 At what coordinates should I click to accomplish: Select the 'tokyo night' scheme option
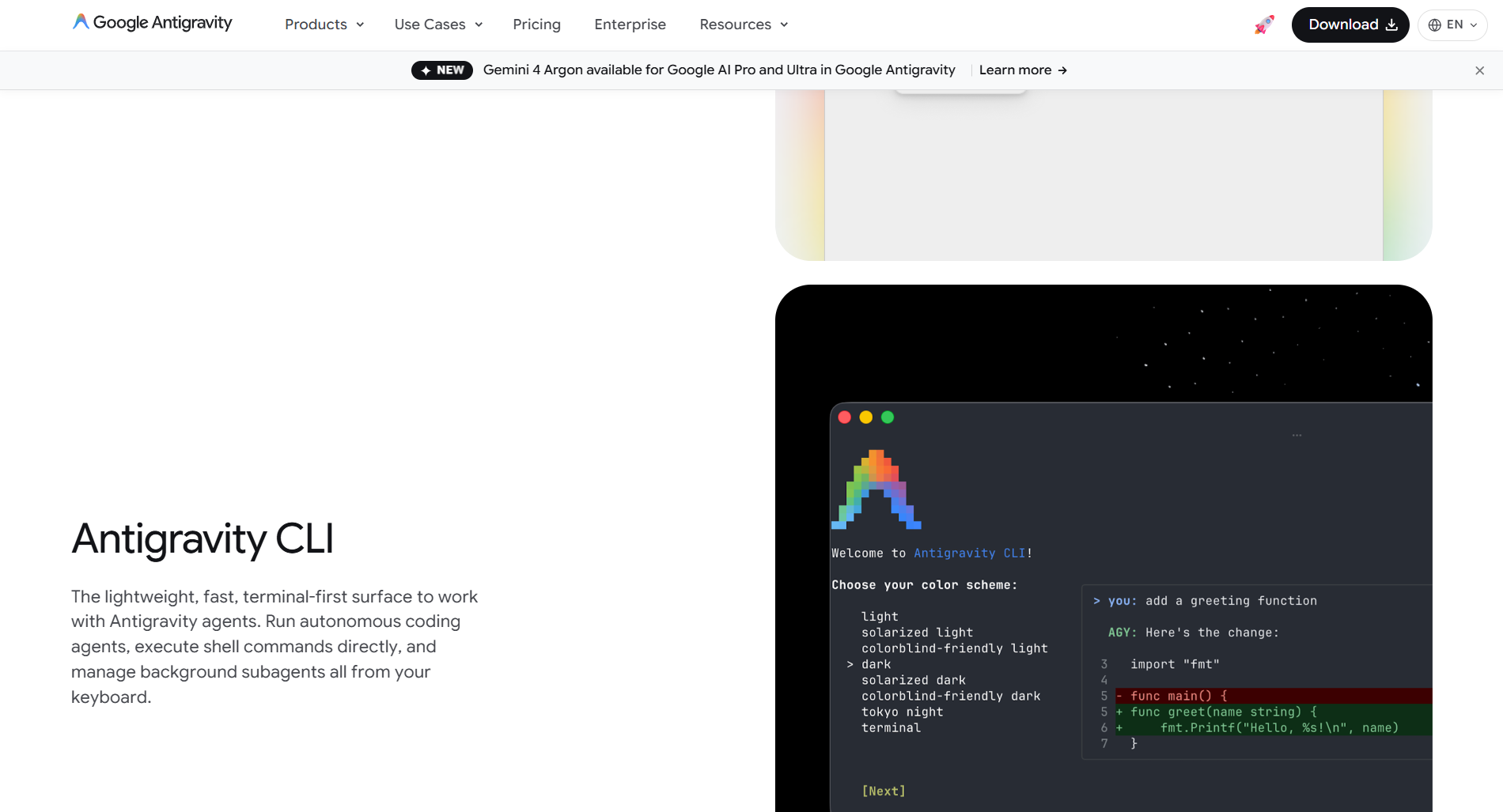click(903, 712)
